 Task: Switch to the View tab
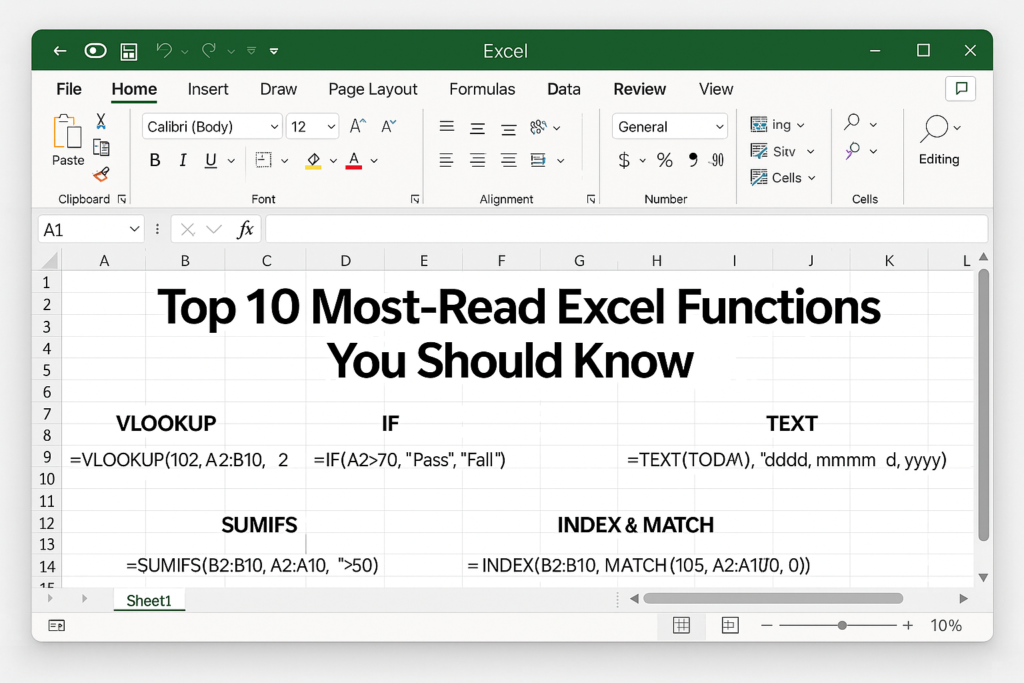[x=716, y=89]
